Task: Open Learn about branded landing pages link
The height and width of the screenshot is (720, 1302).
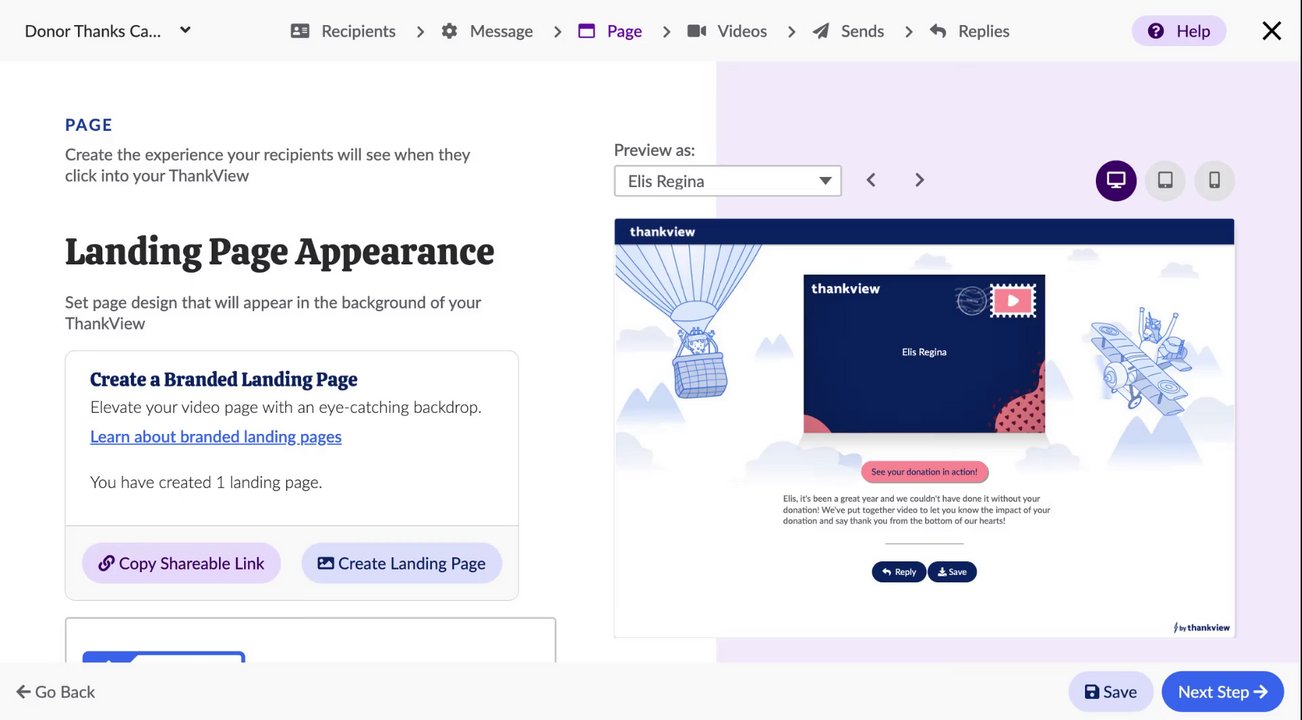Action: tap(216, 436)
